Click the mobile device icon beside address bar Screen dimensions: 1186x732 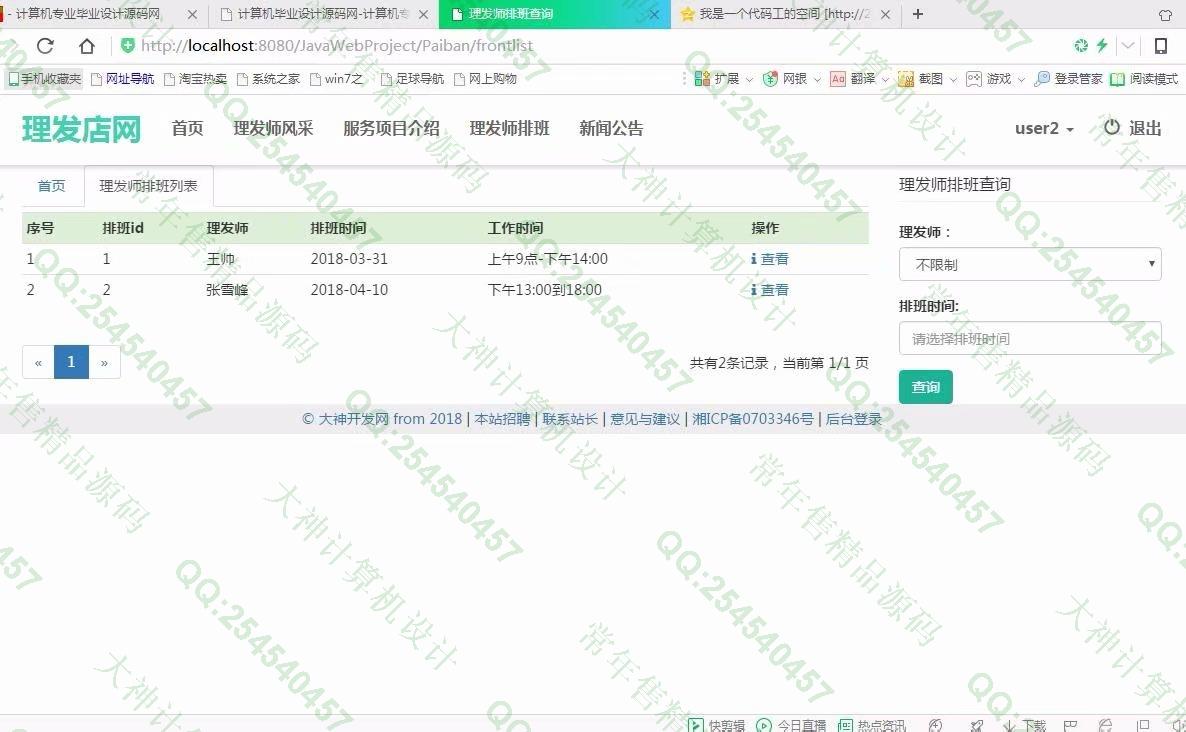click(1160, 46)
